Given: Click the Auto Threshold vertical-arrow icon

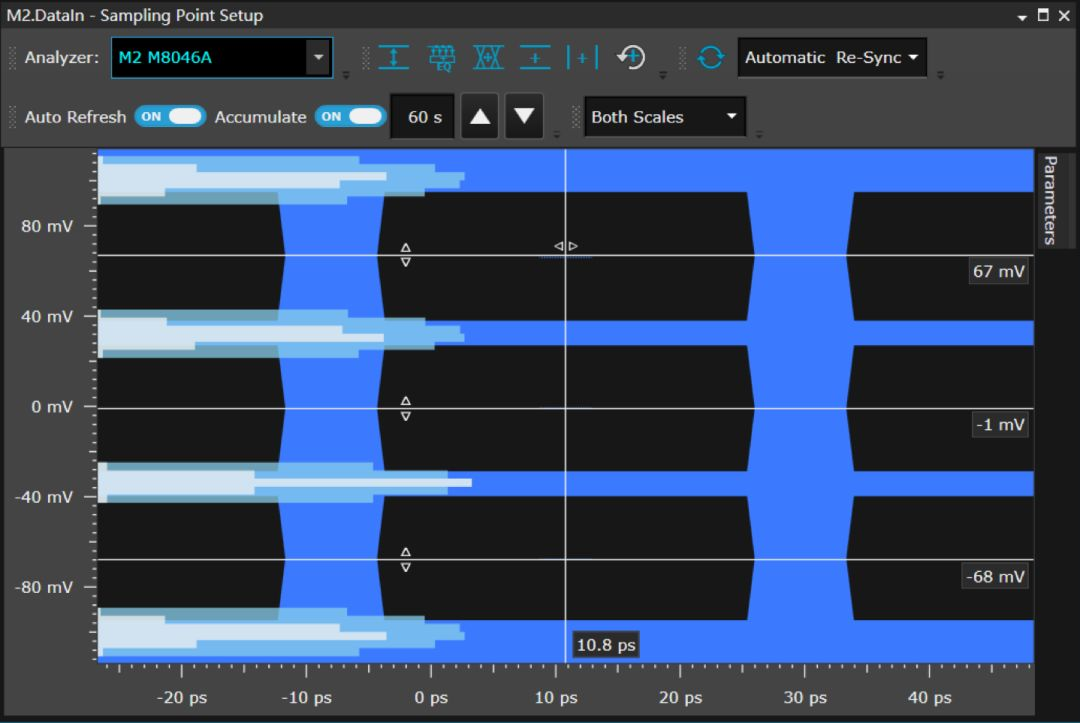Looking at the screenshot, I should coord(394,57).
